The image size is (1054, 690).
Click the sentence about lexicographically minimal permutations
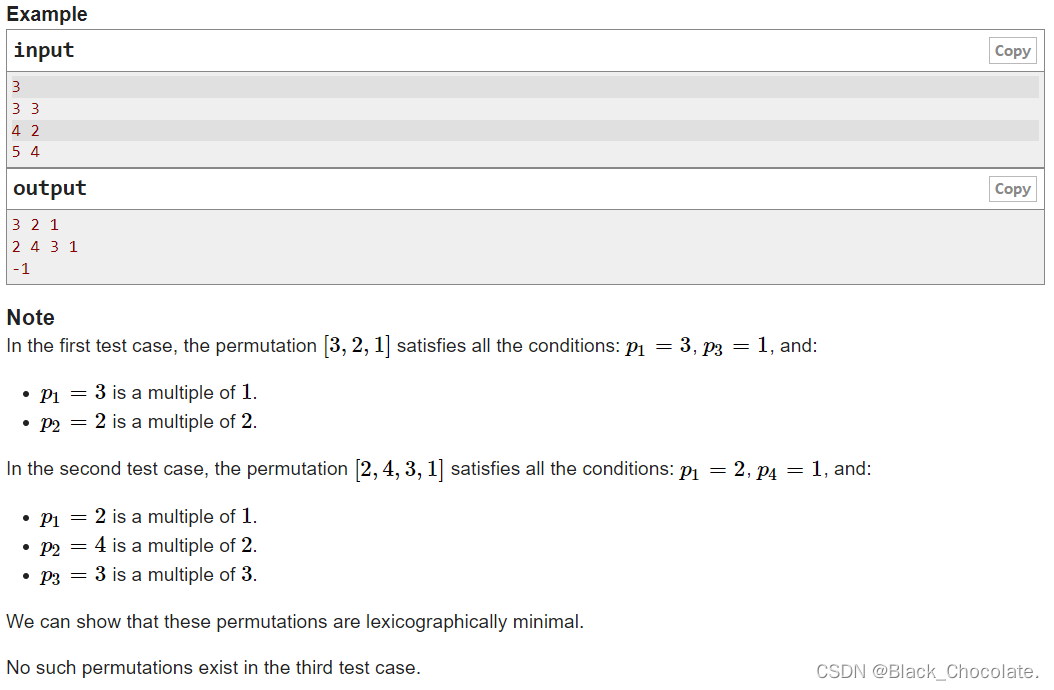tap(295, 622)
